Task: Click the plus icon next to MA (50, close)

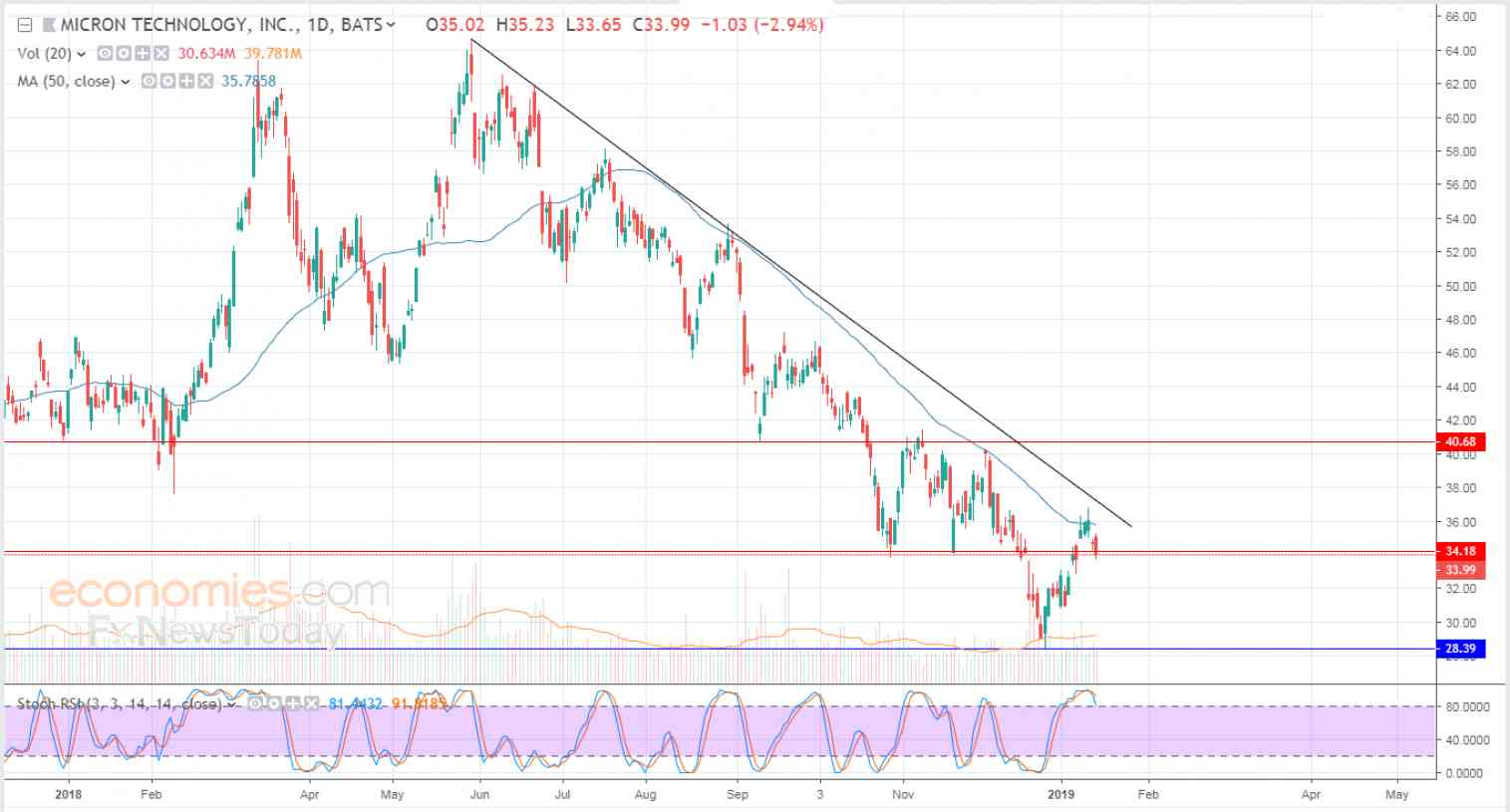Action: (186, 82)
